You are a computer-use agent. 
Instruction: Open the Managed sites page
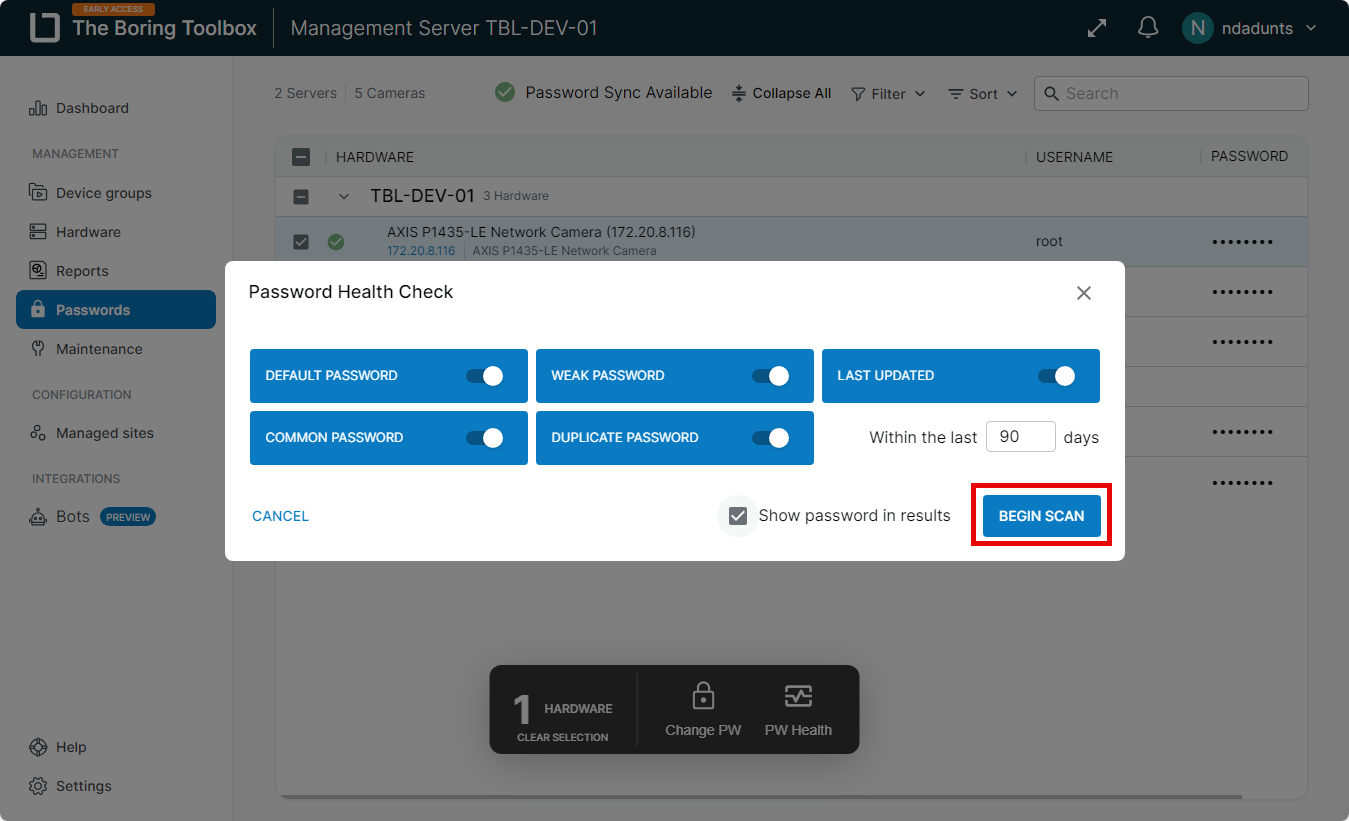104,433
